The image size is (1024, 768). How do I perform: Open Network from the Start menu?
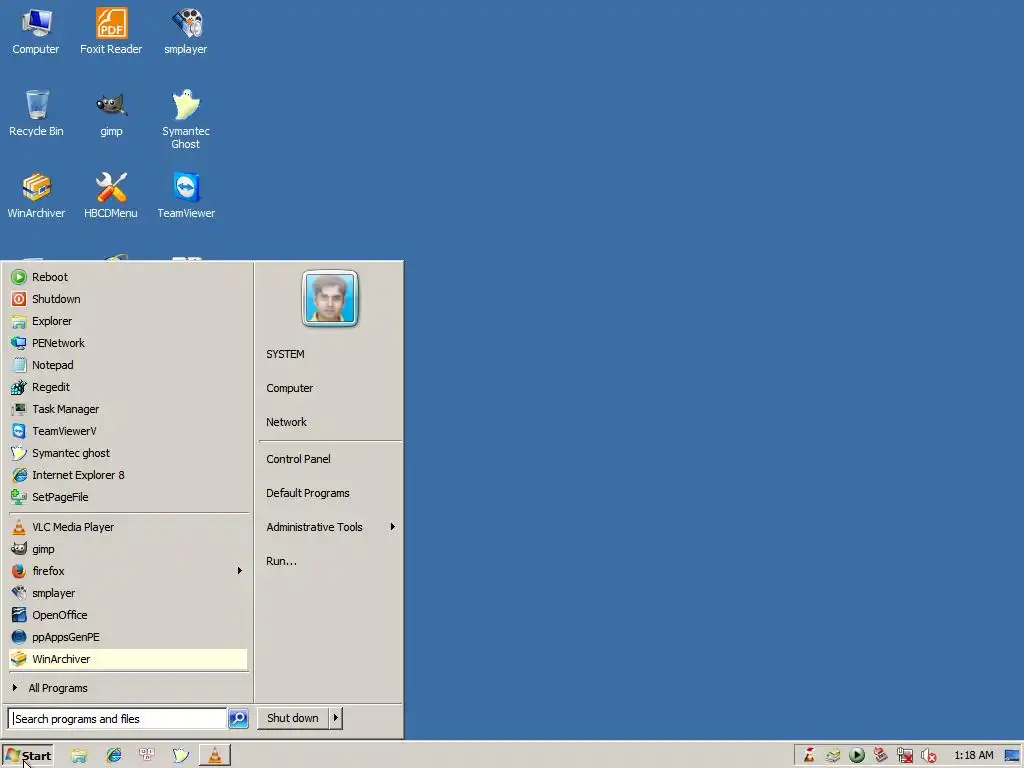(x=286, y=422)
